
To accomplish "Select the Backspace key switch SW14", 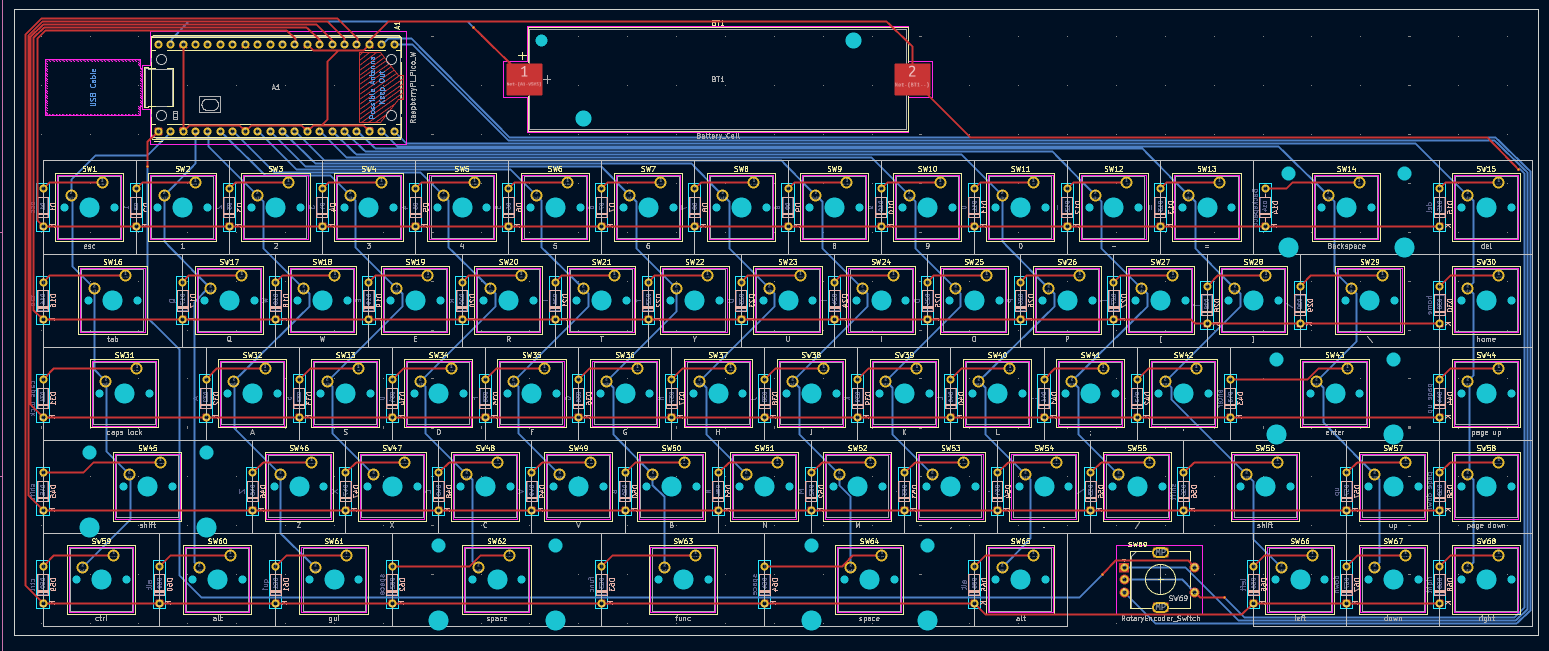I will point(1347,207).
